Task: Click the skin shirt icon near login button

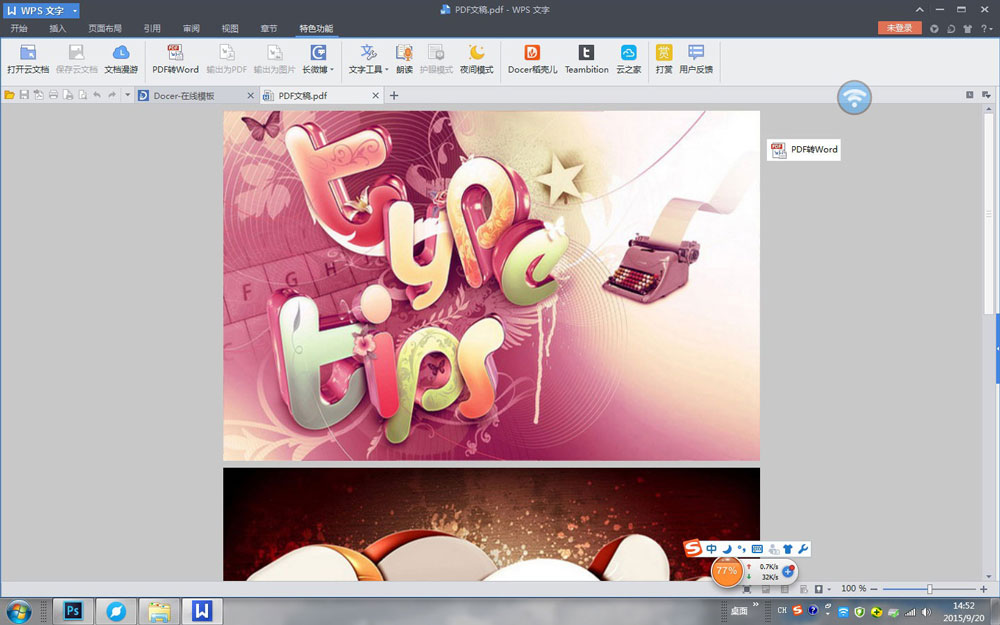Action: tap(967, 29)
